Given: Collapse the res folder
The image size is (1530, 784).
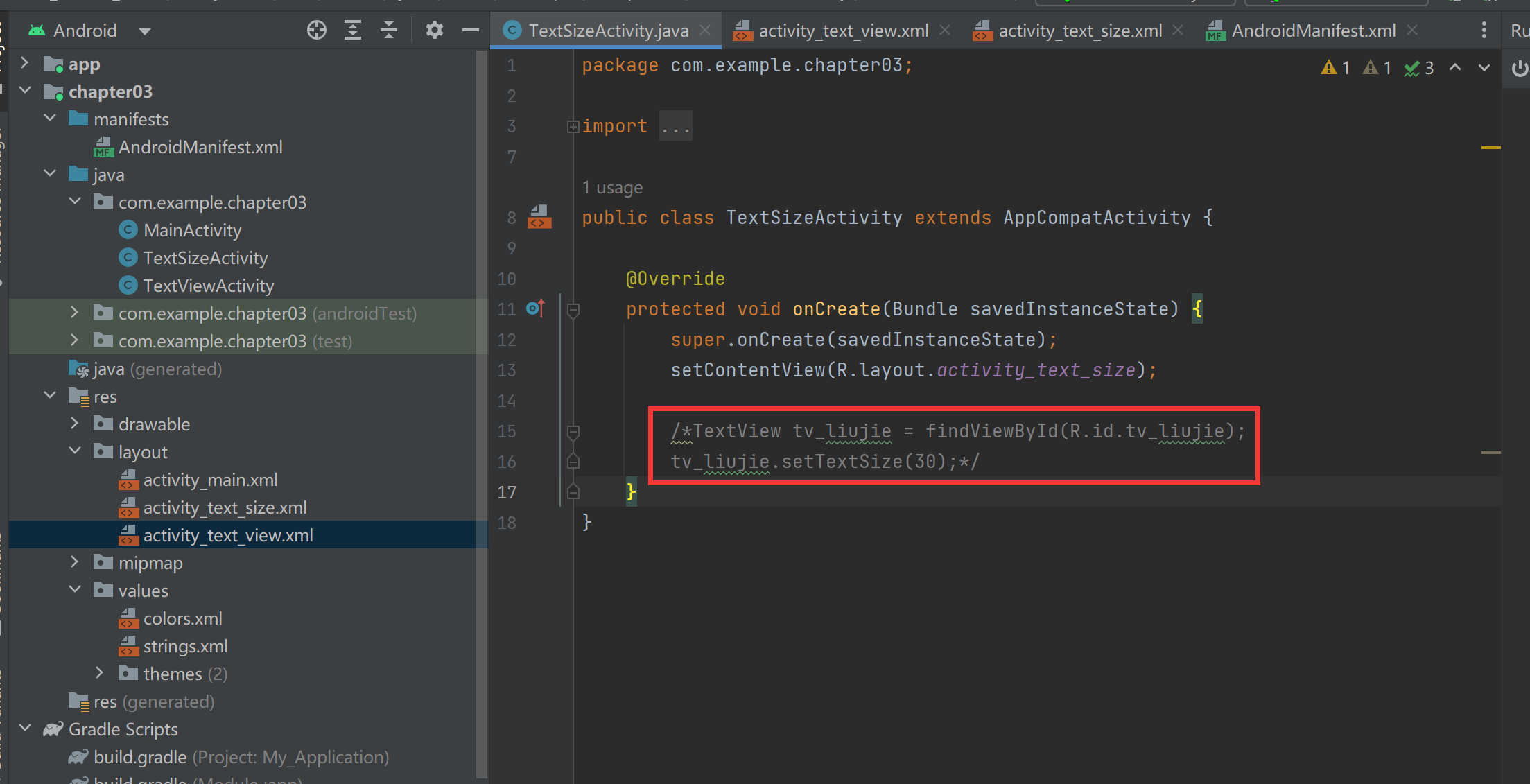Looking at the screenshot, I should click(x=50, y=396).
